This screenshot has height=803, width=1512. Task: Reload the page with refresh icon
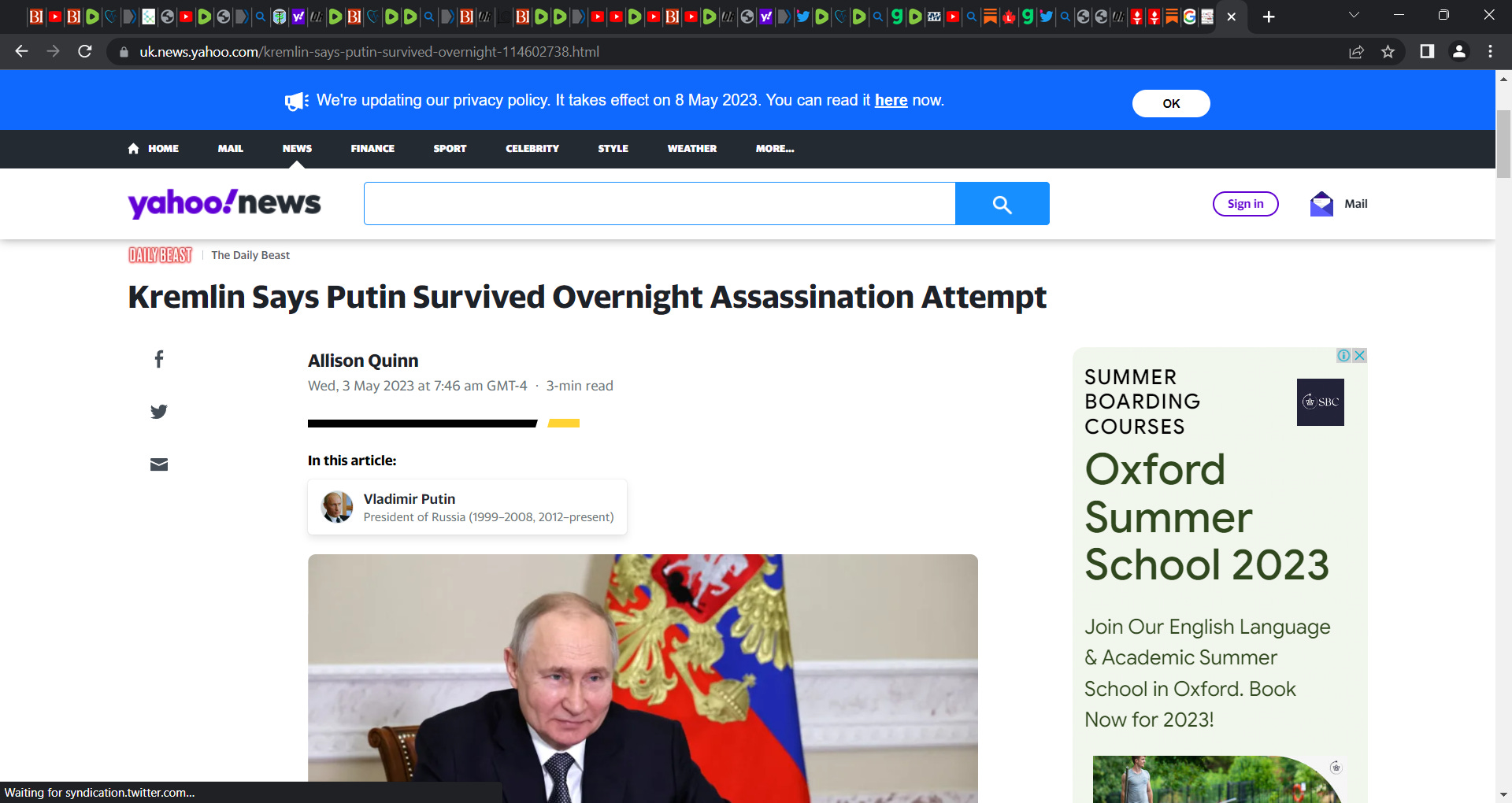coord(85,51)
